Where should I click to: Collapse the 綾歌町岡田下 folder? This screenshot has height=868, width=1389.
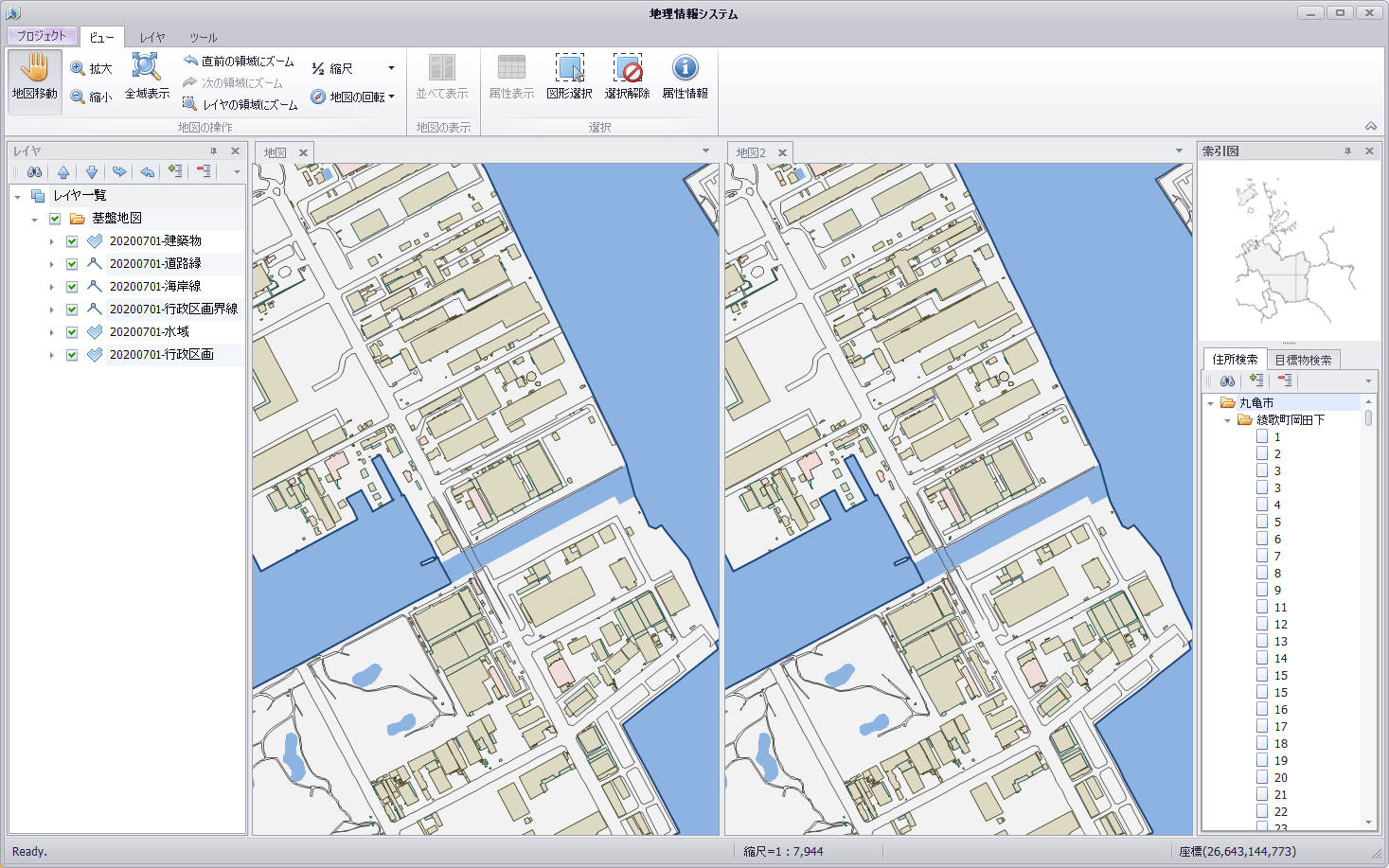1228,419
